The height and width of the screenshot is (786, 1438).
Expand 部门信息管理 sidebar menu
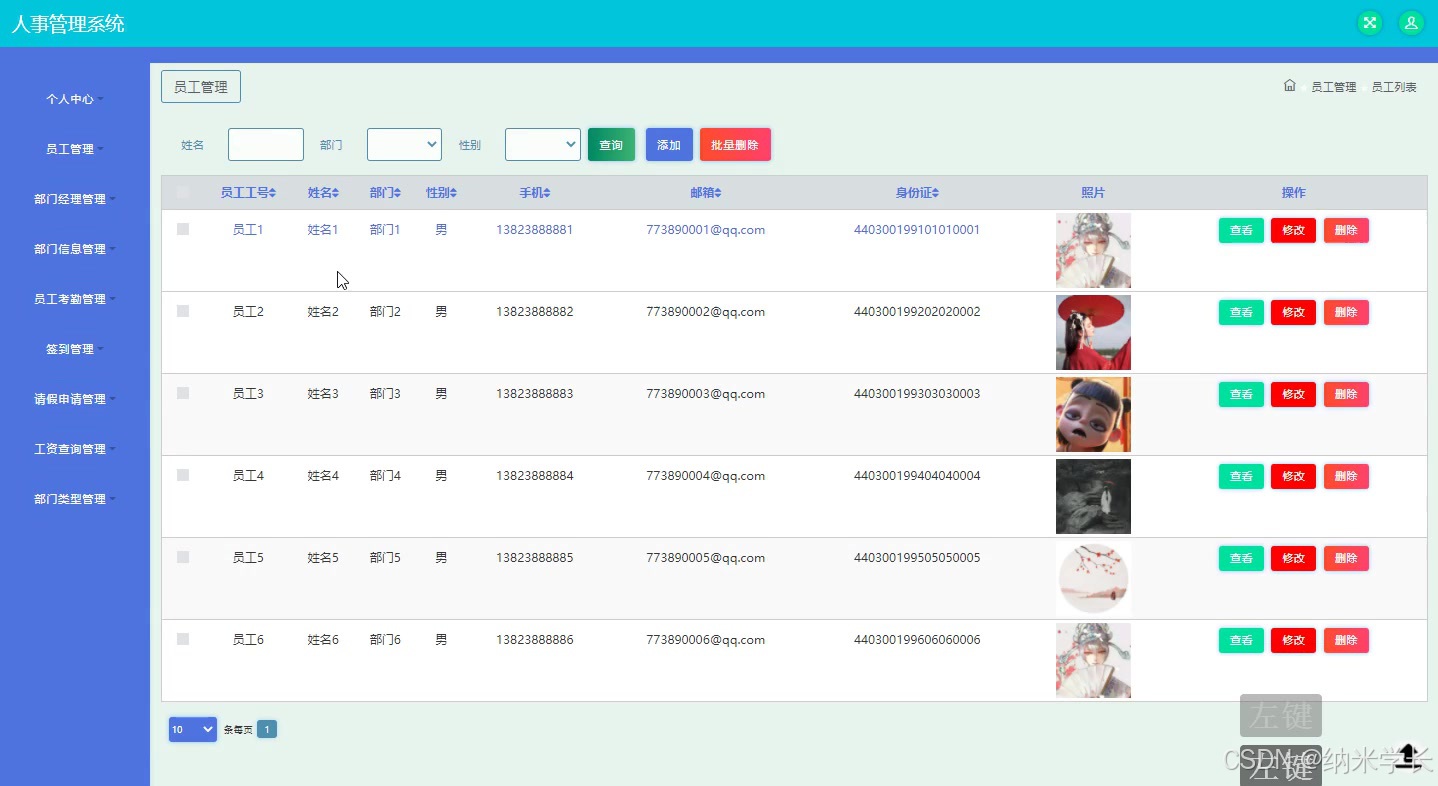pyautogui.click(x=74, y=249)
